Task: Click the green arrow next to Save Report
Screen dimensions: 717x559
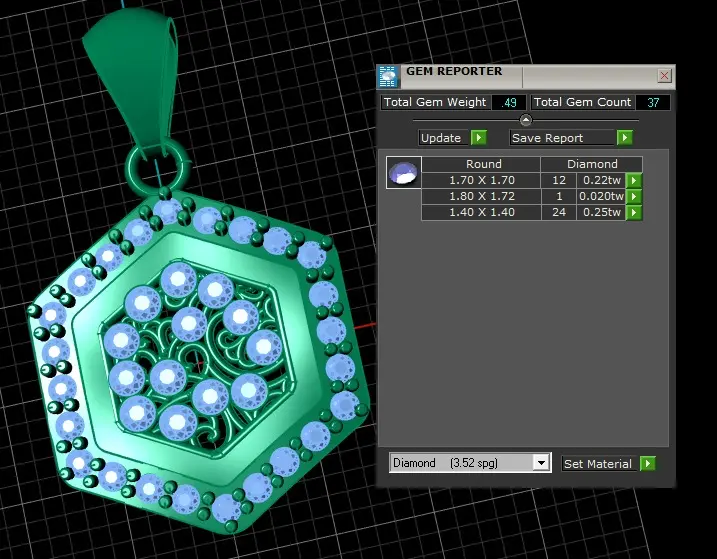Action: point(625,138)
